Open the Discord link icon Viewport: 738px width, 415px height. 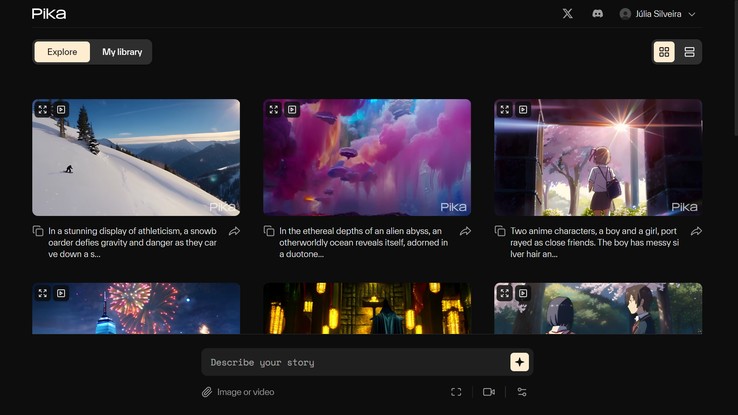tap(597, 14)
